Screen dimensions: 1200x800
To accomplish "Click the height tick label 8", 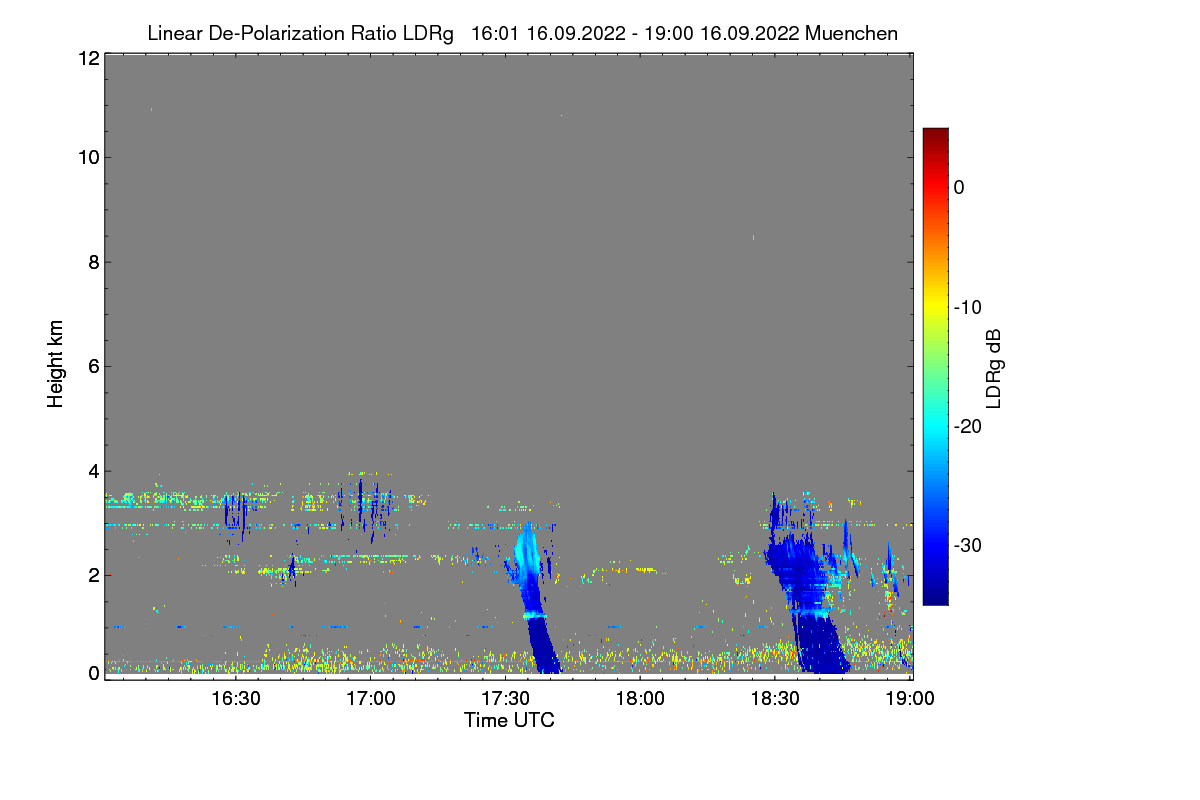I will [93, 262].
